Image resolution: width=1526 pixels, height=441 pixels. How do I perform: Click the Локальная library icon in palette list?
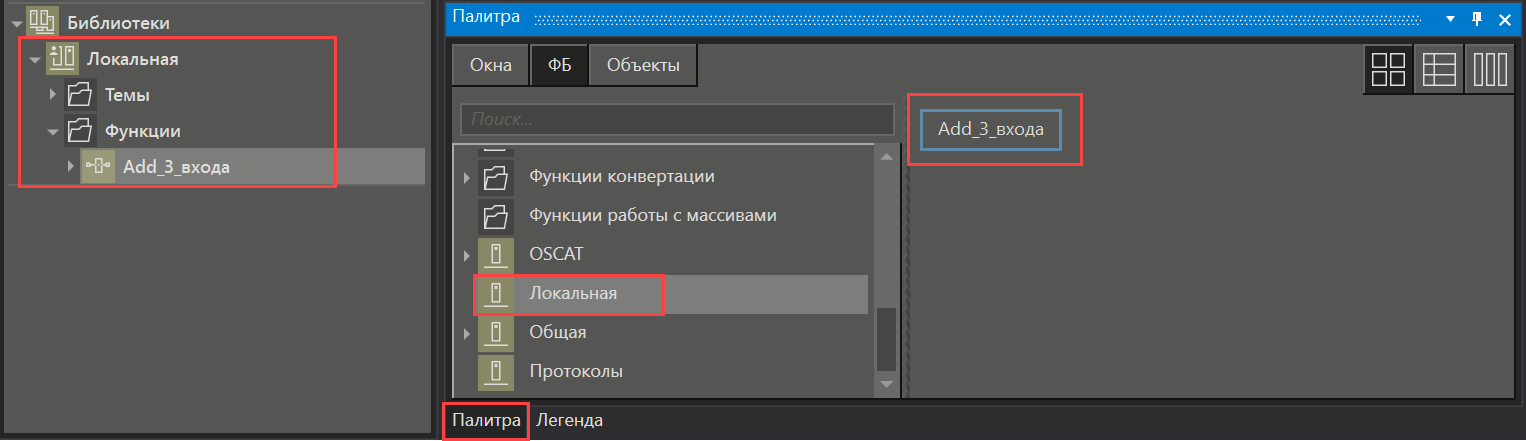pyautogui.click(x=496, y=293)
